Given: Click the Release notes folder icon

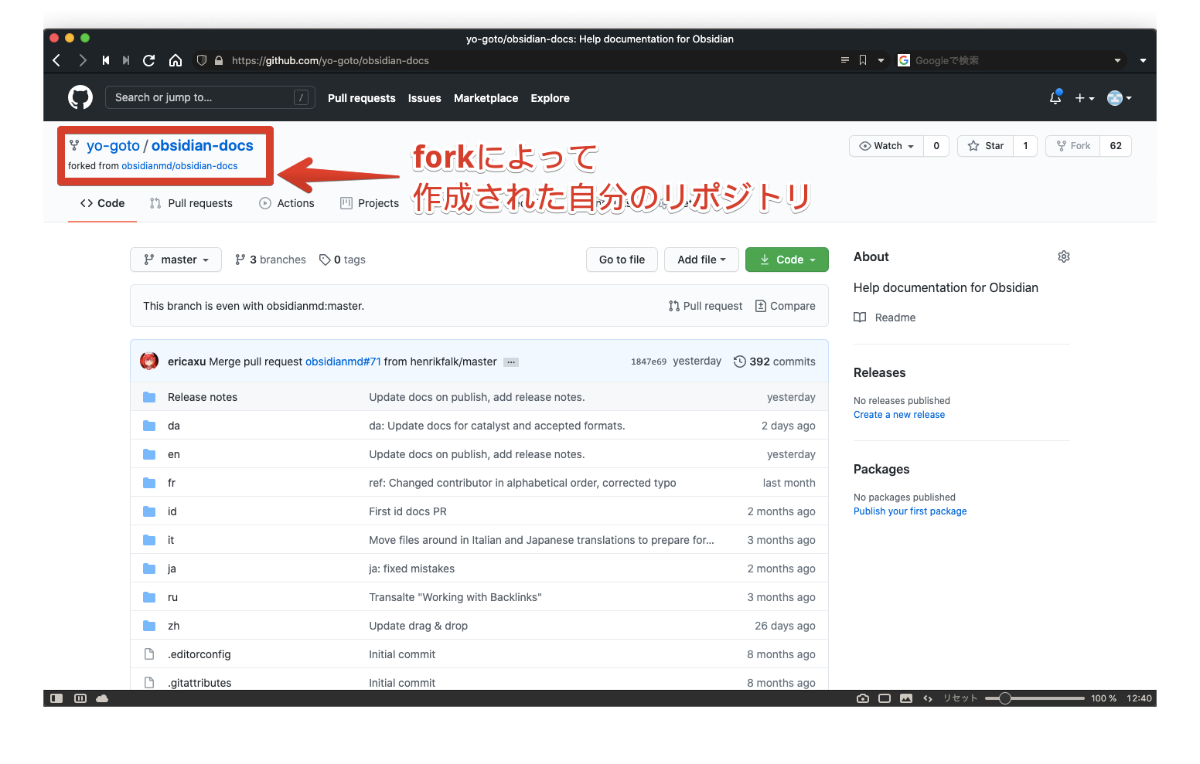Looking at the screenshot, I should coord(149,397).
